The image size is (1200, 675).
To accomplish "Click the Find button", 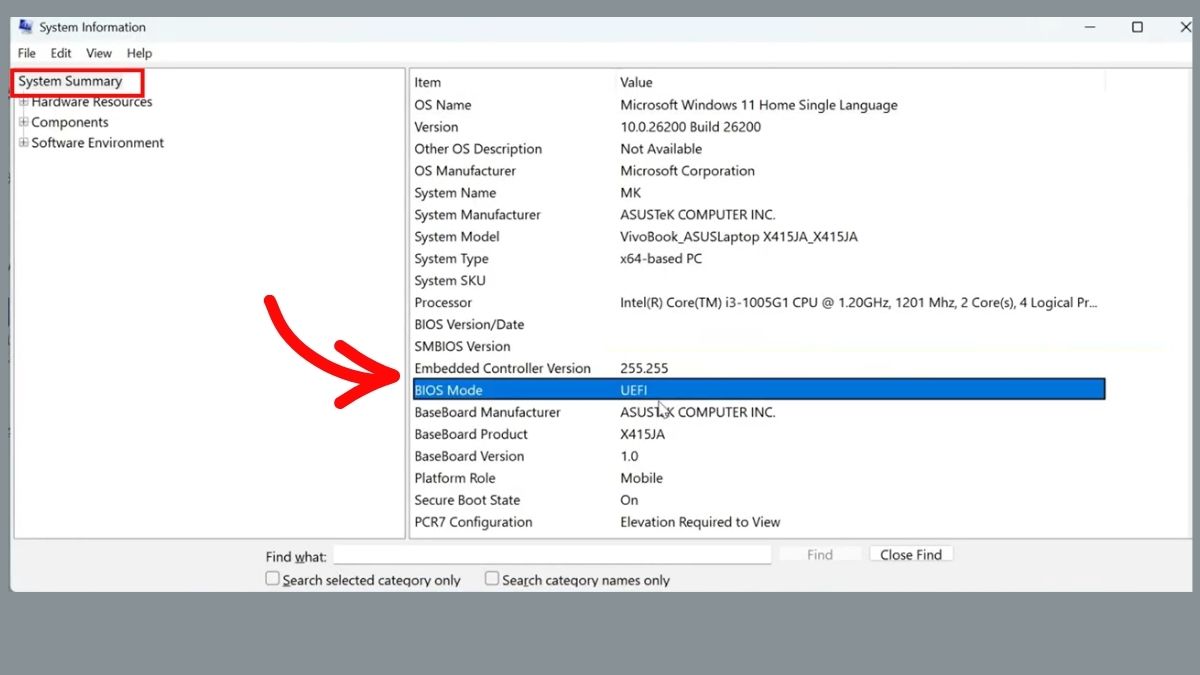I will pyautogui.click(x=820, y=555).
